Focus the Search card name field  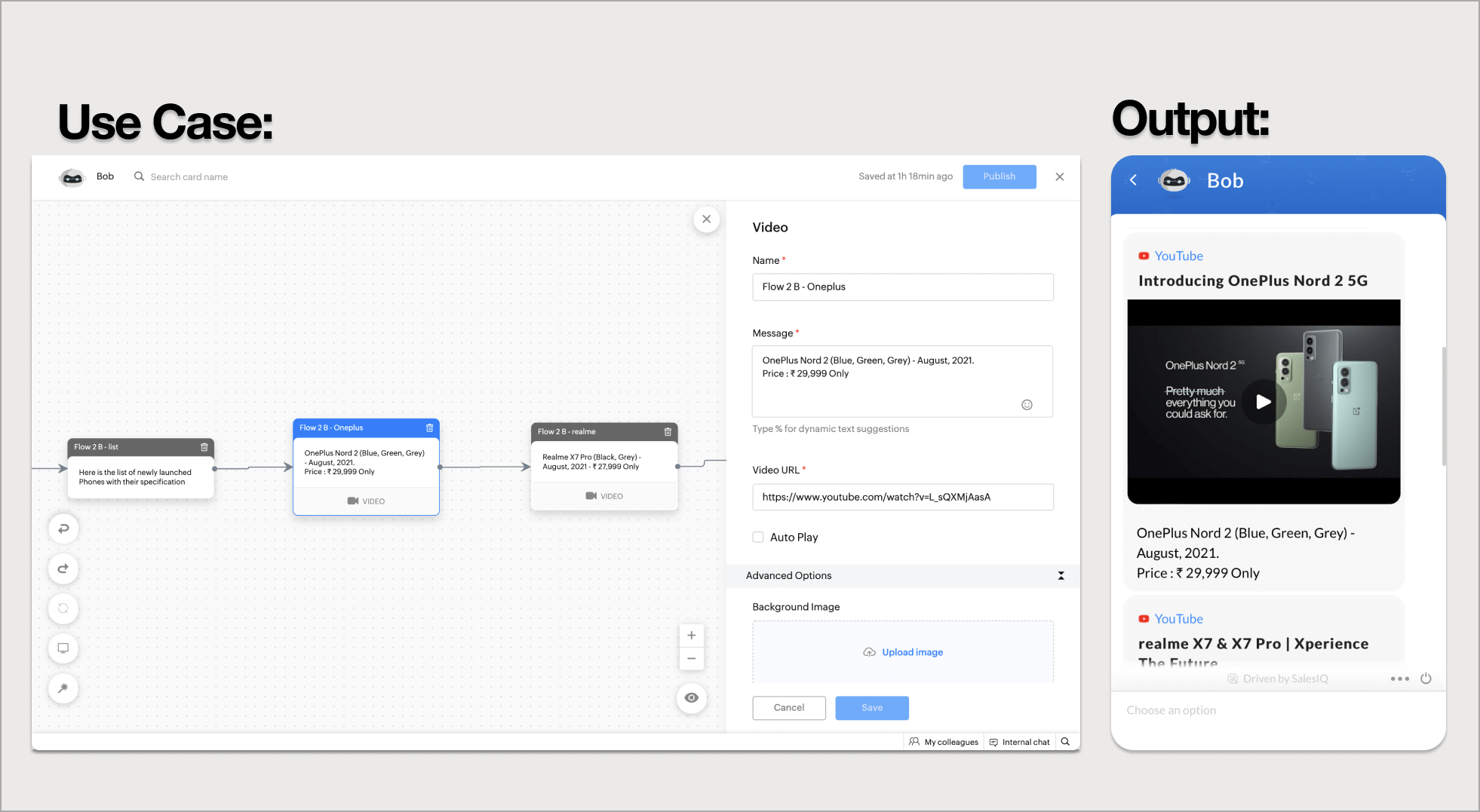pyautogui.click(x=189, y=177)
